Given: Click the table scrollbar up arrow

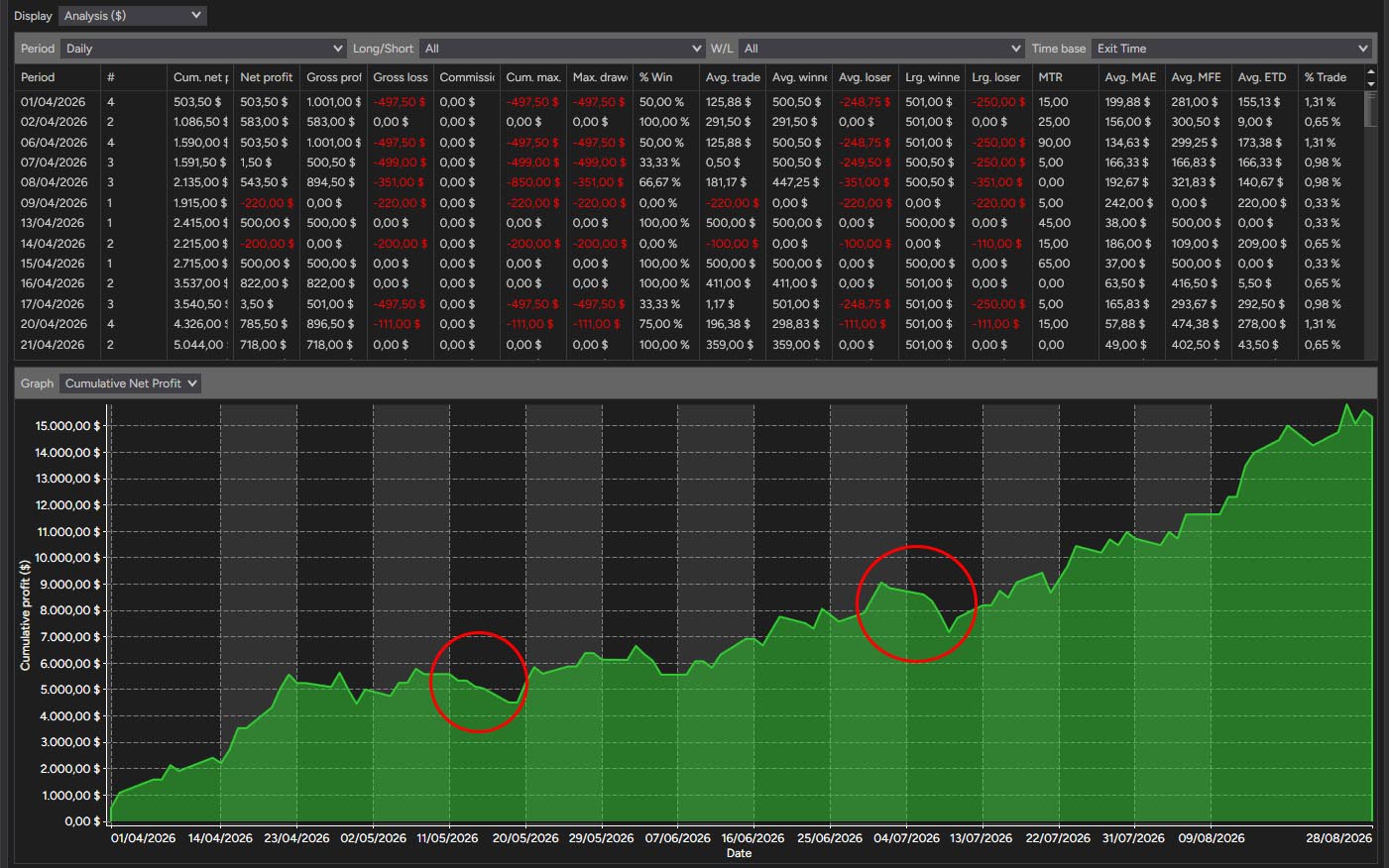Looking at the screenshot, I should pos(1371,71).
